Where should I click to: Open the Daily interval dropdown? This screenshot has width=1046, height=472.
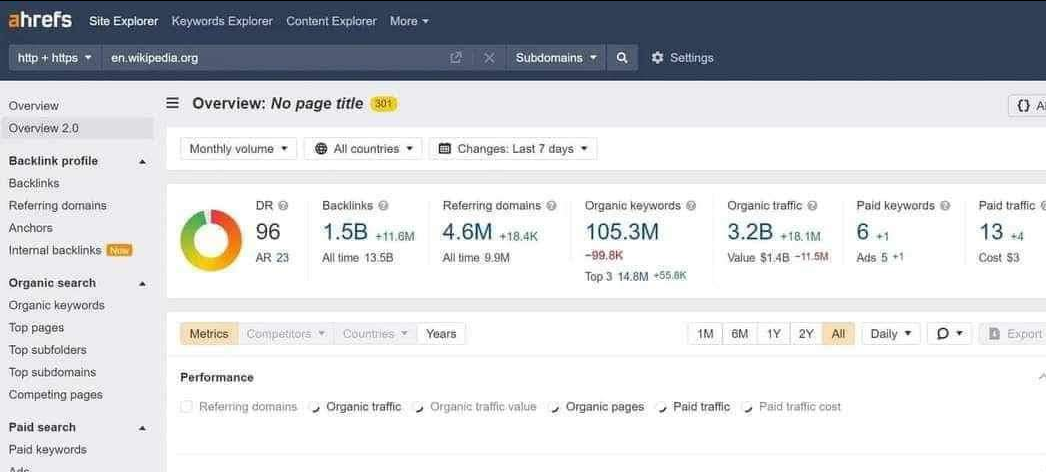(891, 334)
